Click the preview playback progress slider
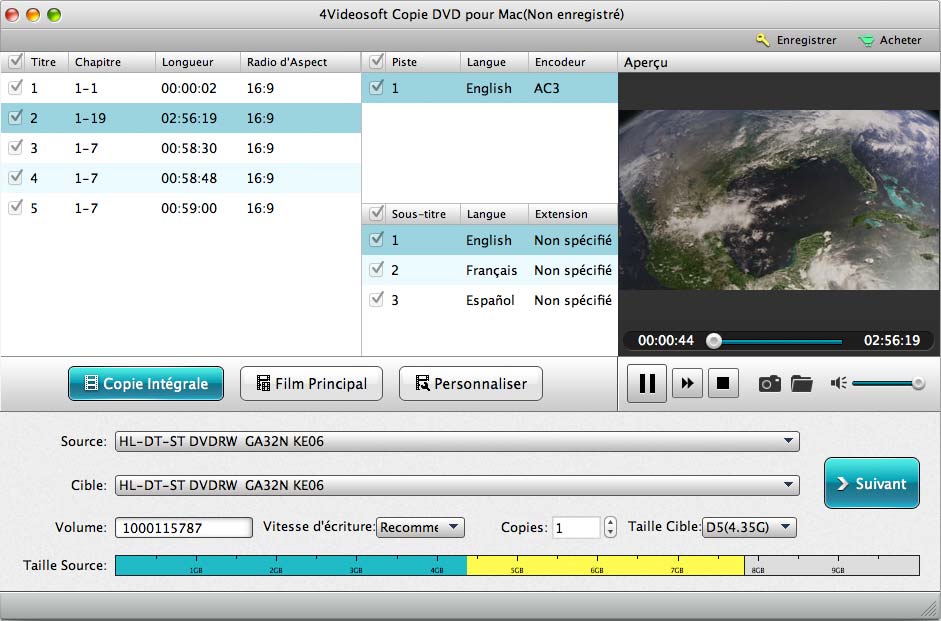This screenshot has width=941, height=621. point(776,341)
